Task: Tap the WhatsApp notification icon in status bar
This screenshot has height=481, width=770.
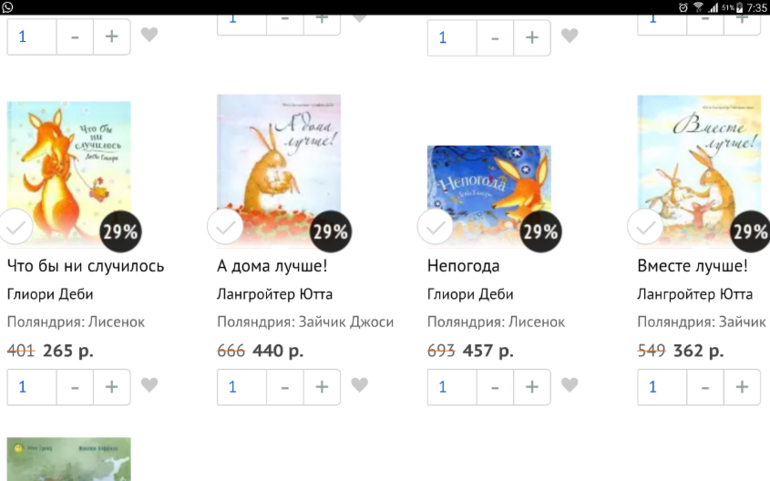Action: pyautogui.click(x=7, y=7)
